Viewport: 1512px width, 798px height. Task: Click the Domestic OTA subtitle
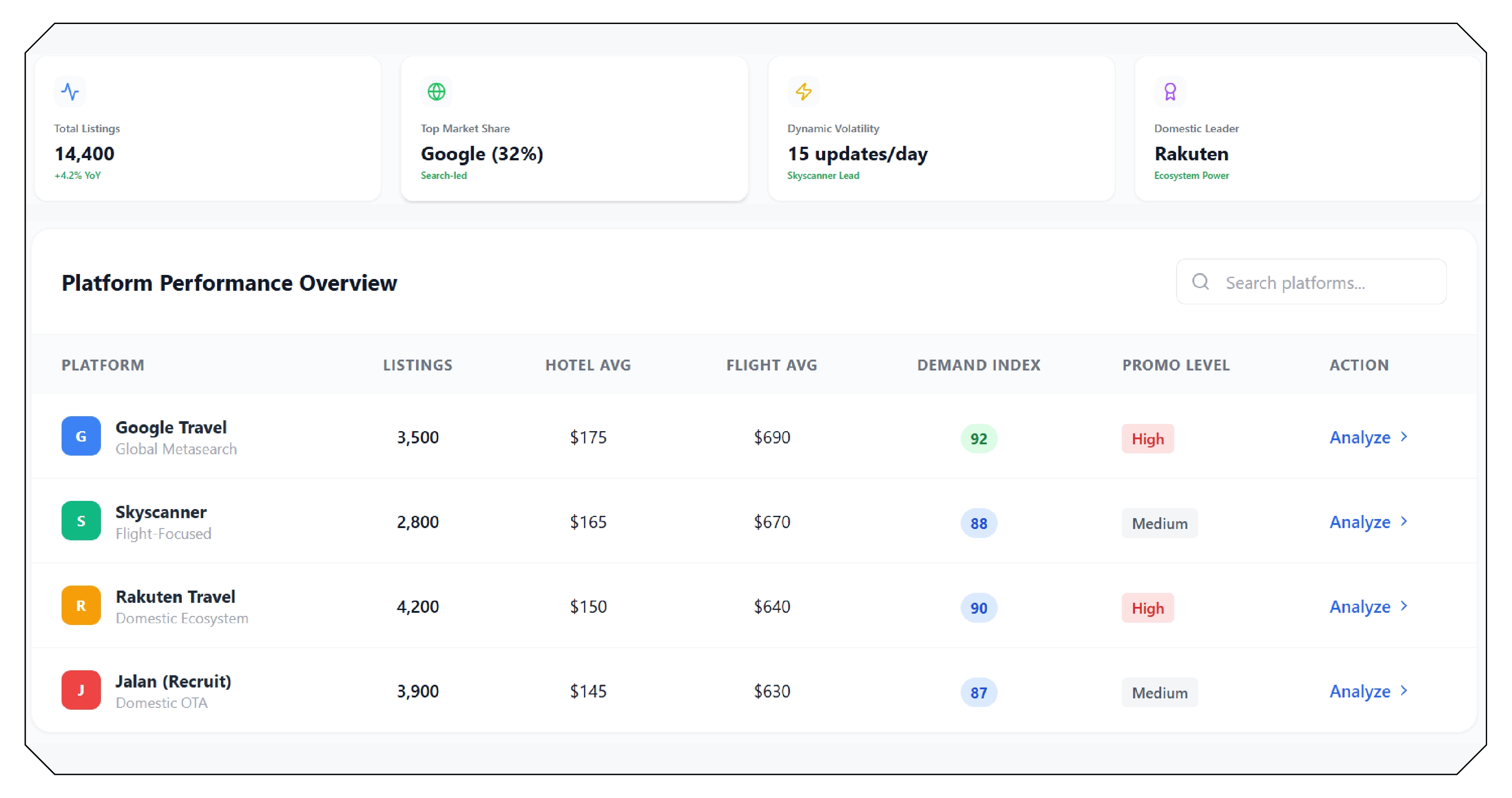(x=162, y=703)
